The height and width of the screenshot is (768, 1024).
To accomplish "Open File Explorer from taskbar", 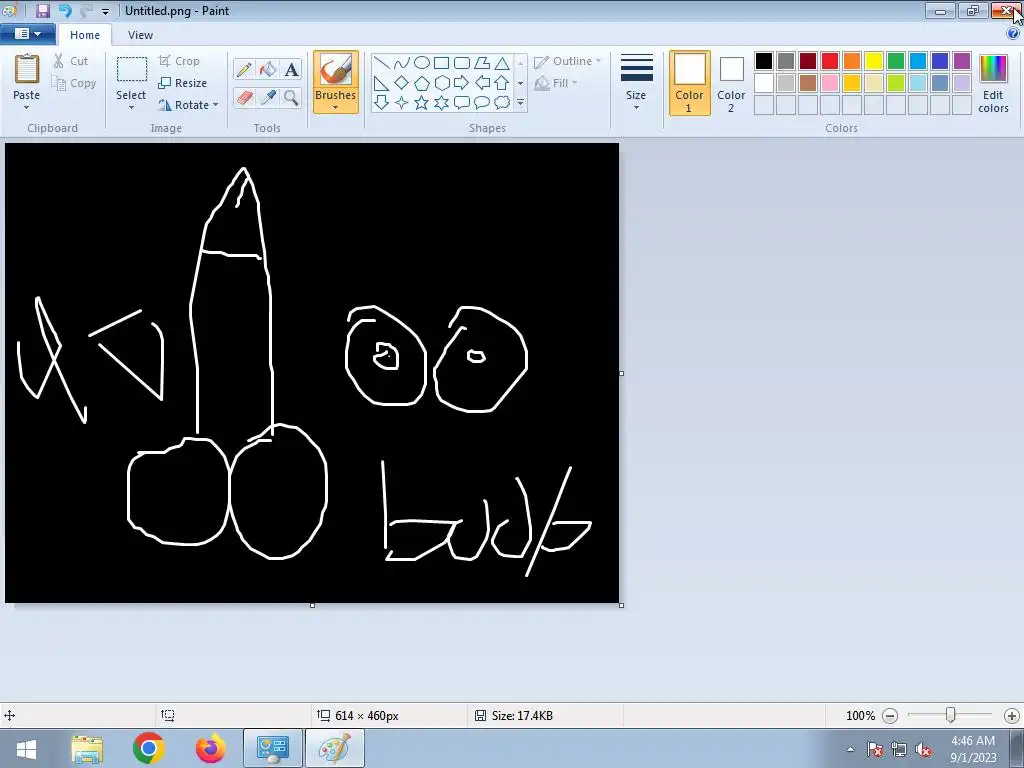I will 87,748.
